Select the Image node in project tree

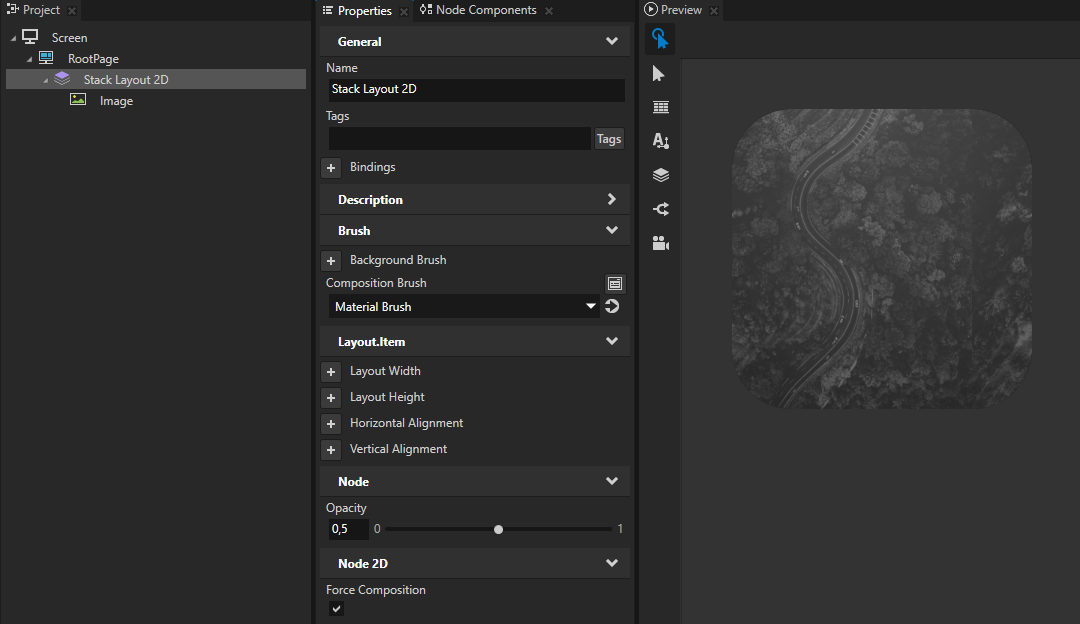point(116,101)
